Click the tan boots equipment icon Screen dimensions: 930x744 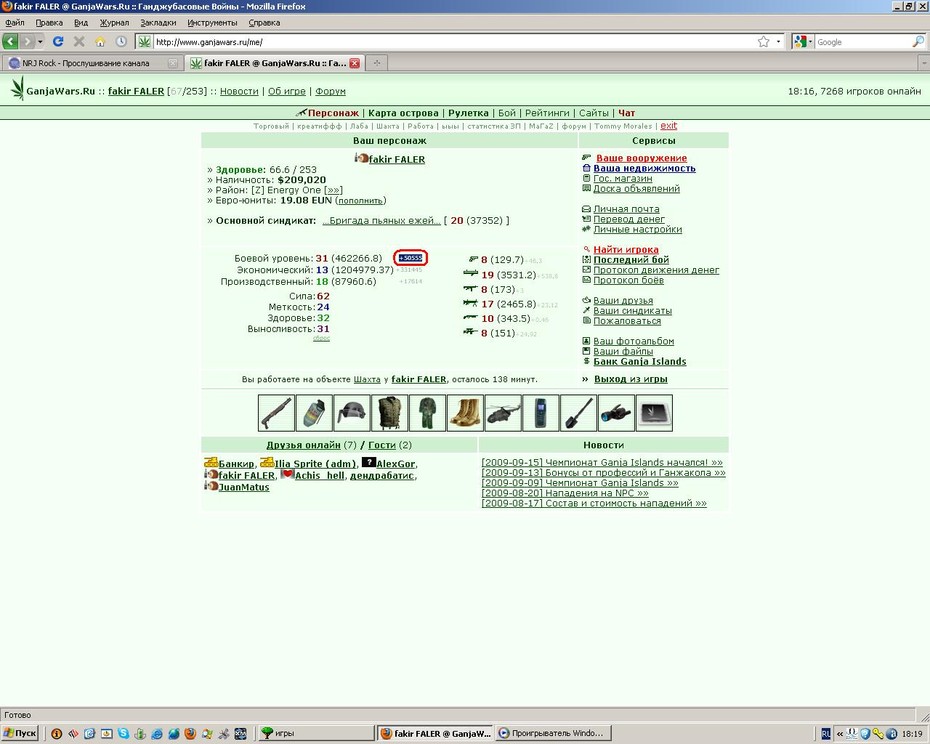click(465, 413)
